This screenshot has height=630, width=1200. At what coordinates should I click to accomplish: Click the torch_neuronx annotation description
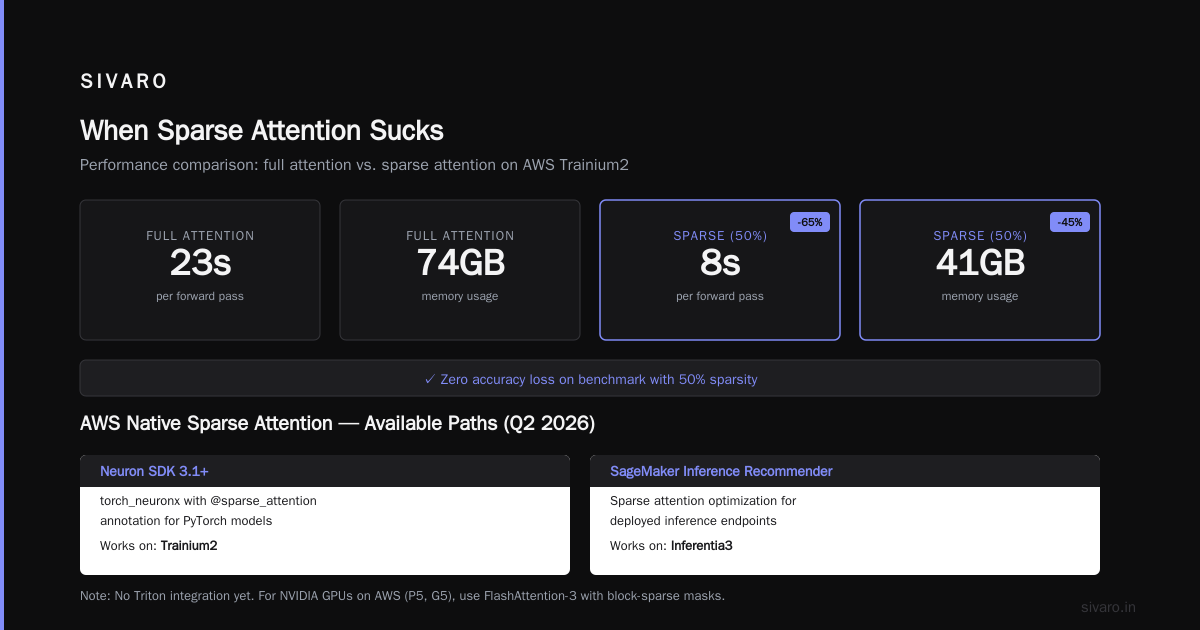[208, 511]
